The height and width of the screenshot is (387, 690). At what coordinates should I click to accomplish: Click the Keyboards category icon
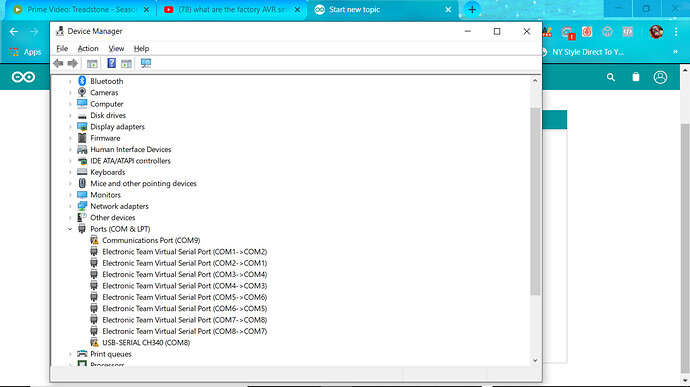[82, 172]
